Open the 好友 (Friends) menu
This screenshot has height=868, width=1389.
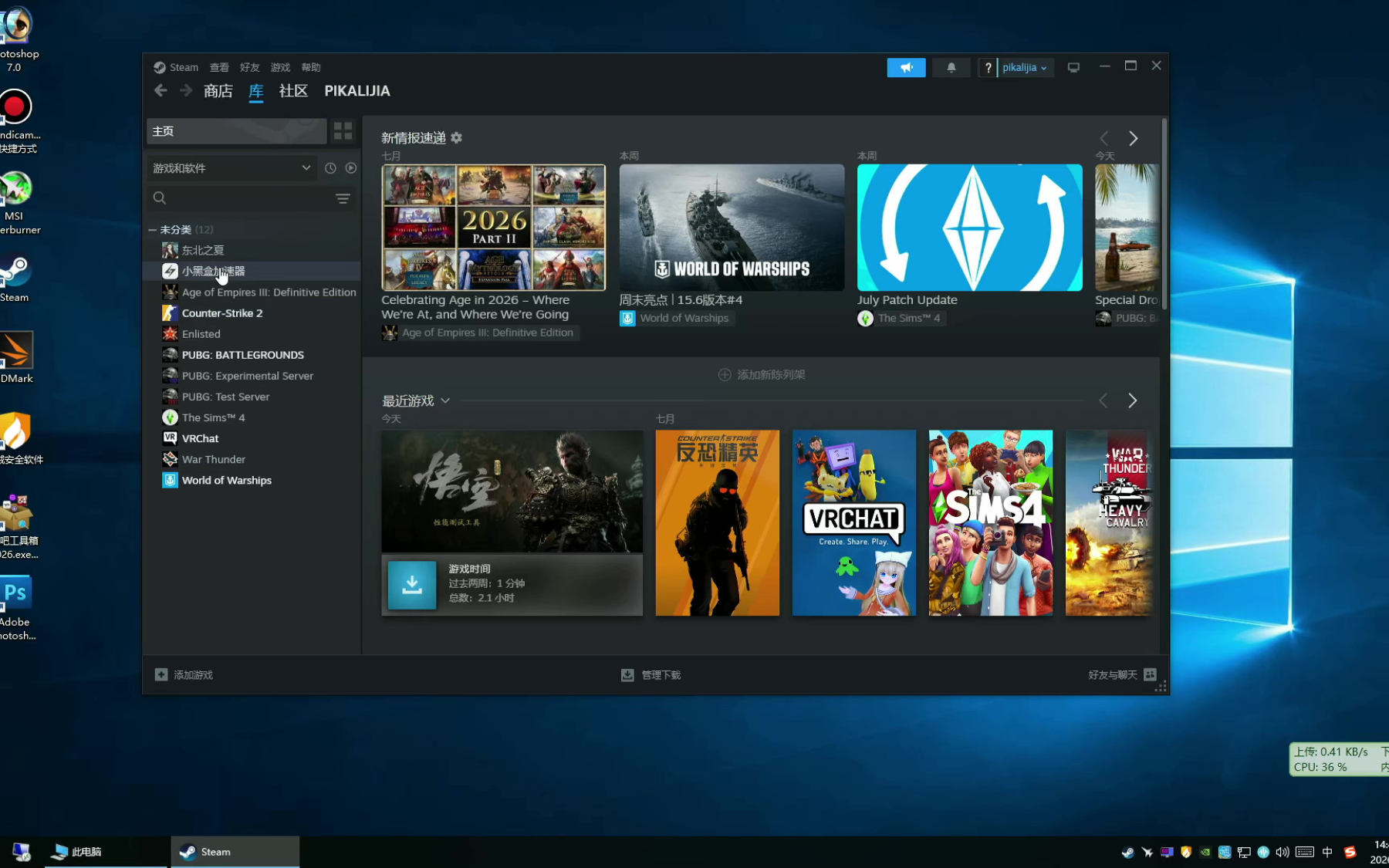pyautogui.click(x=249, y=68)
